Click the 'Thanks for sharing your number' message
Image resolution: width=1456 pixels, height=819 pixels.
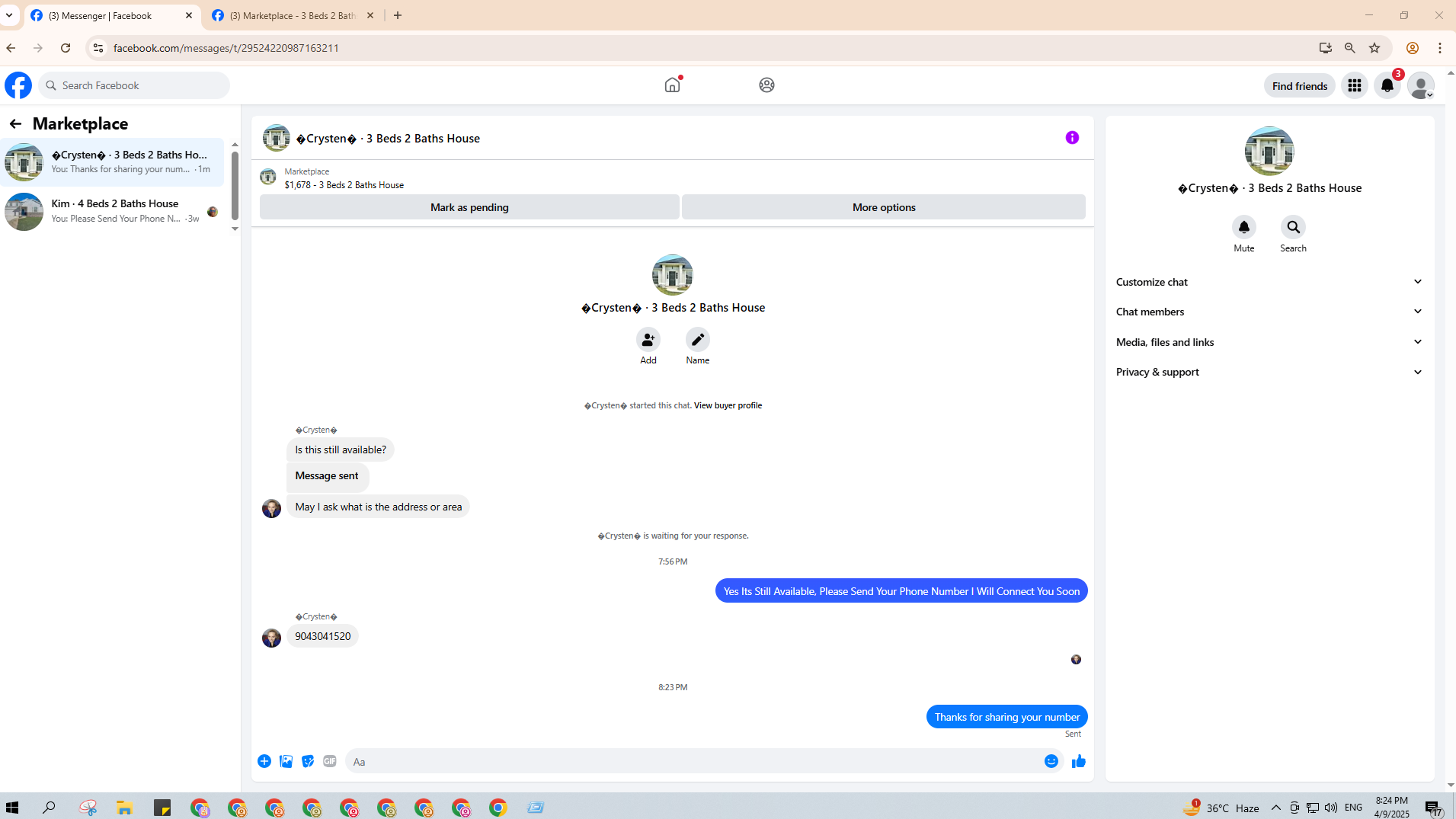[1006, 717]
